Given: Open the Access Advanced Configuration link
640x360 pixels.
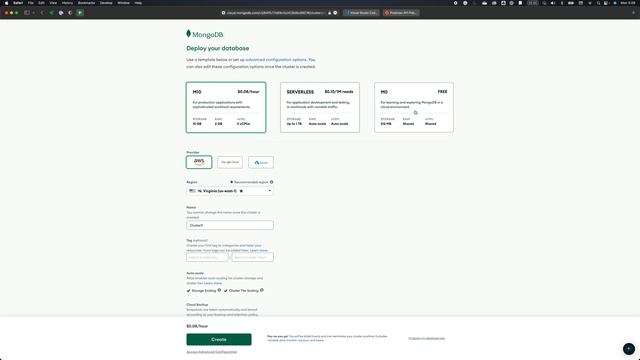Looking at the screenshot, I should click(211, 352).
